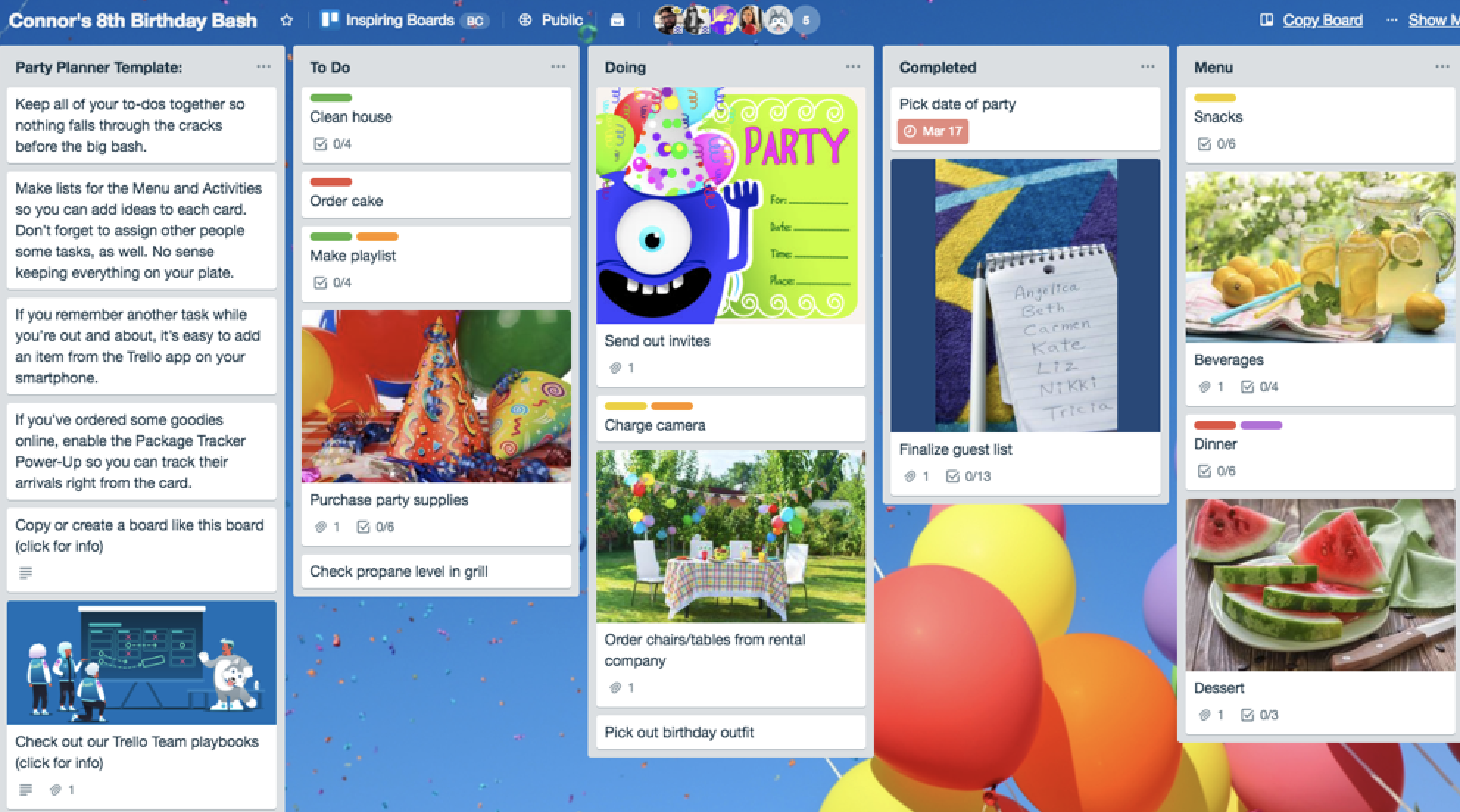The width and height of the screenshot is (1460, 812).
Task: Open the Doing list actions menu
Action: point(853,67)
